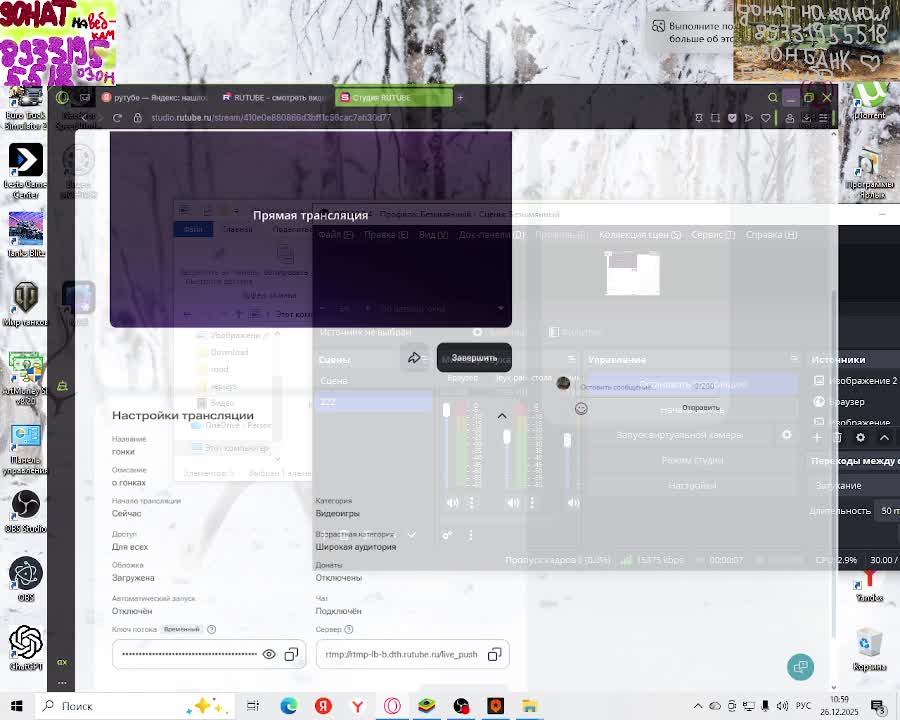Open Браузер channel three-dot menu in mixer
The image size is (900, 720).
tap(472, 503)
